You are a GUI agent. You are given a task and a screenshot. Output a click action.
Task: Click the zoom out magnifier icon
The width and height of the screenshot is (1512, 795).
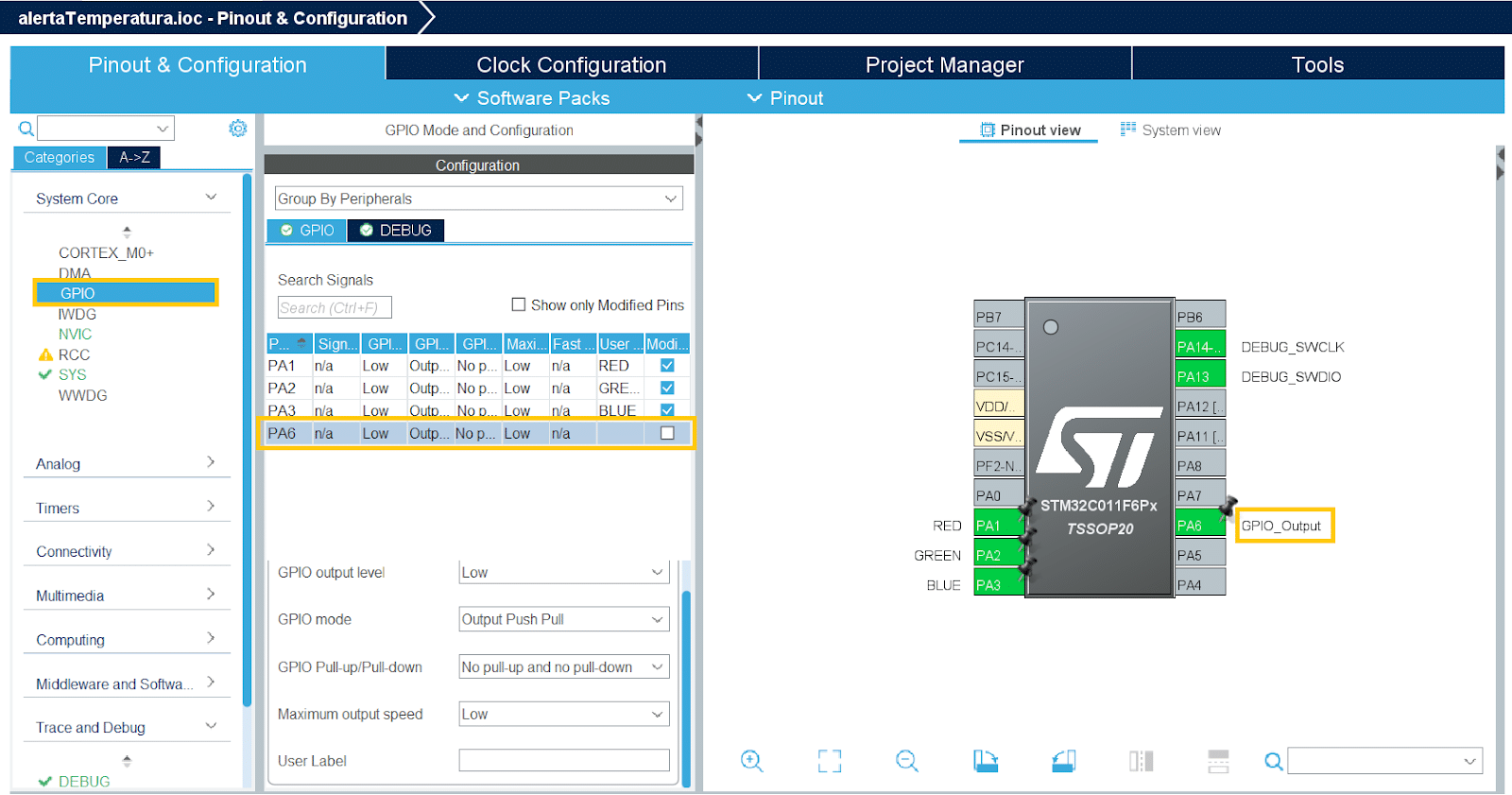907,761
